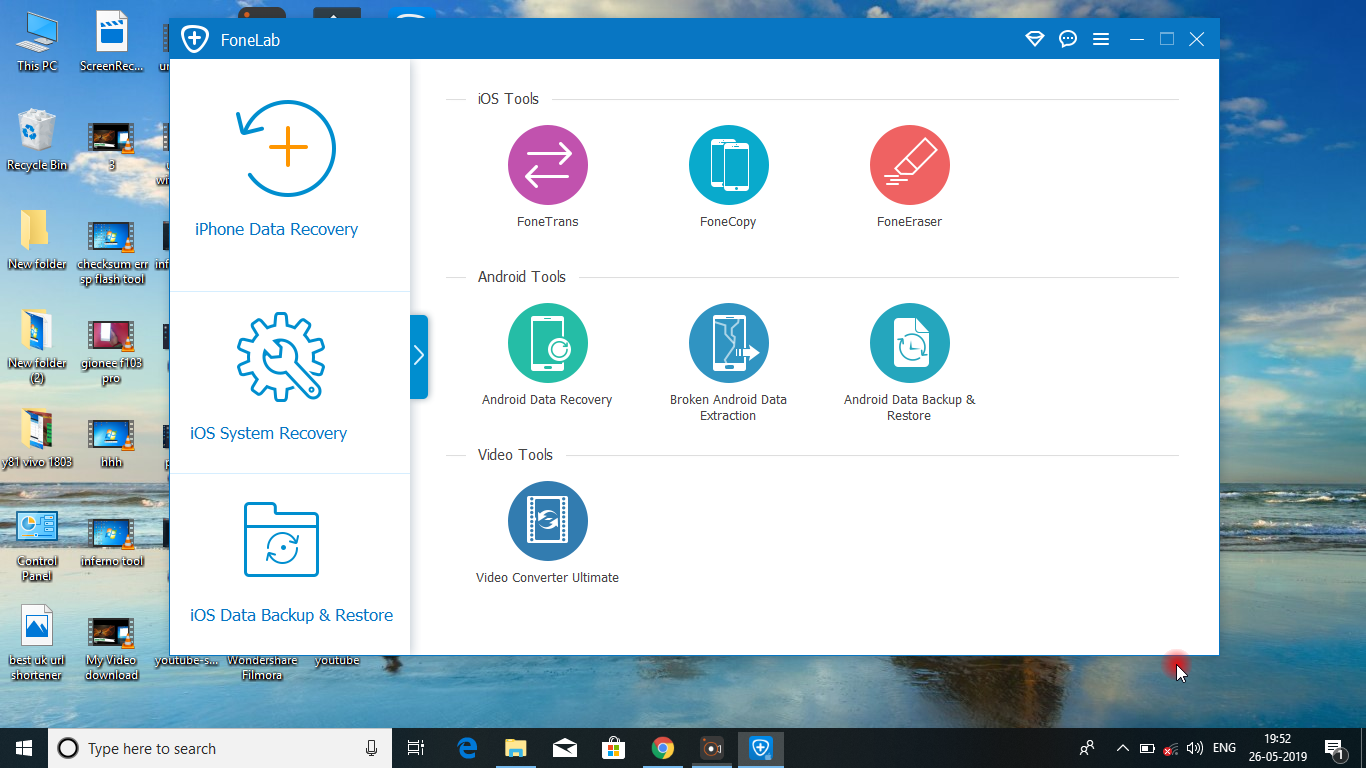Launch the FoneCopy tool icon
The image size is (1366, 768).
728,165
